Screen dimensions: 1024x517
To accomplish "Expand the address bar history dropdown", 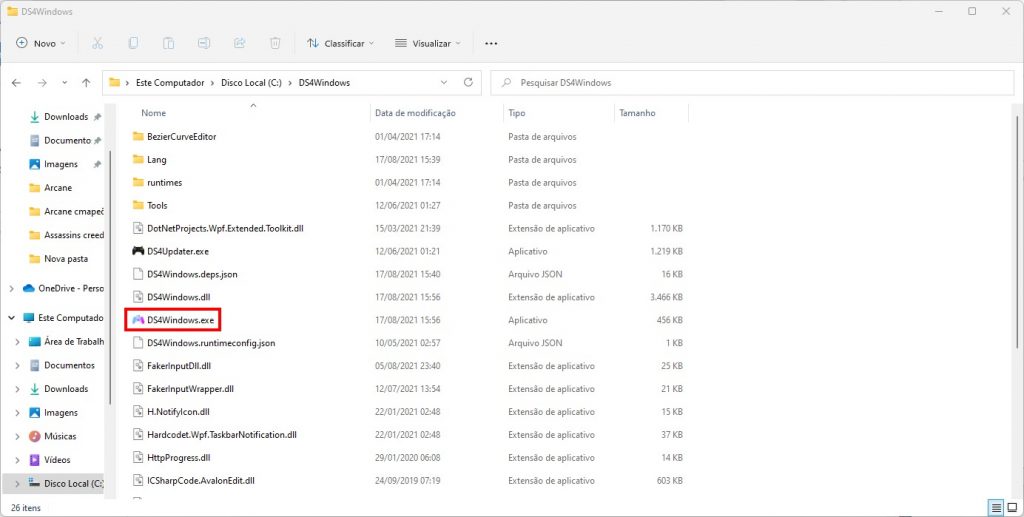I will point(444,83).
